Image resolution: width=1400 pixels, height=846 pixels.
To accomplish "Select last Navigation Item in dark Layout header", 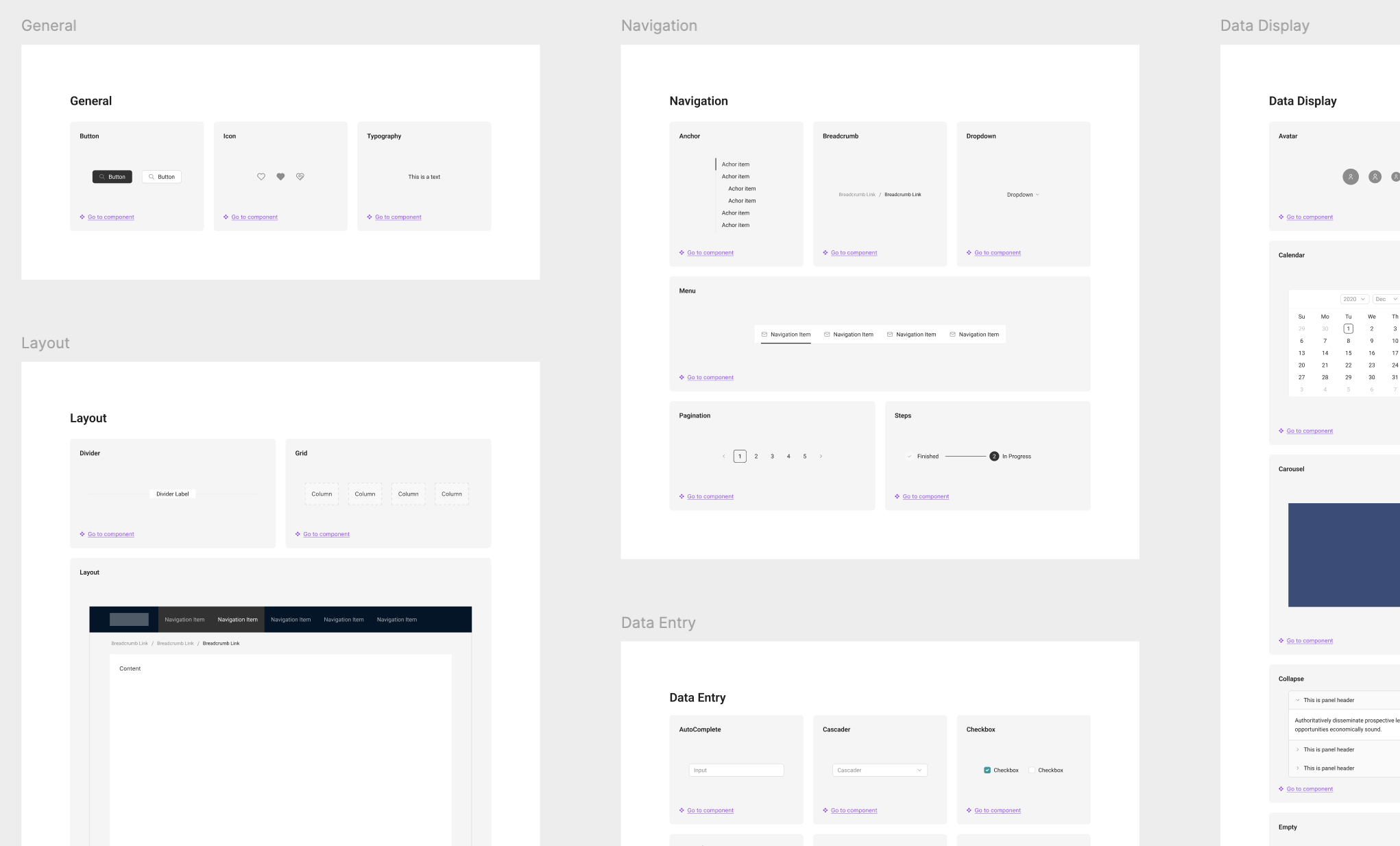I will (397, 620).
